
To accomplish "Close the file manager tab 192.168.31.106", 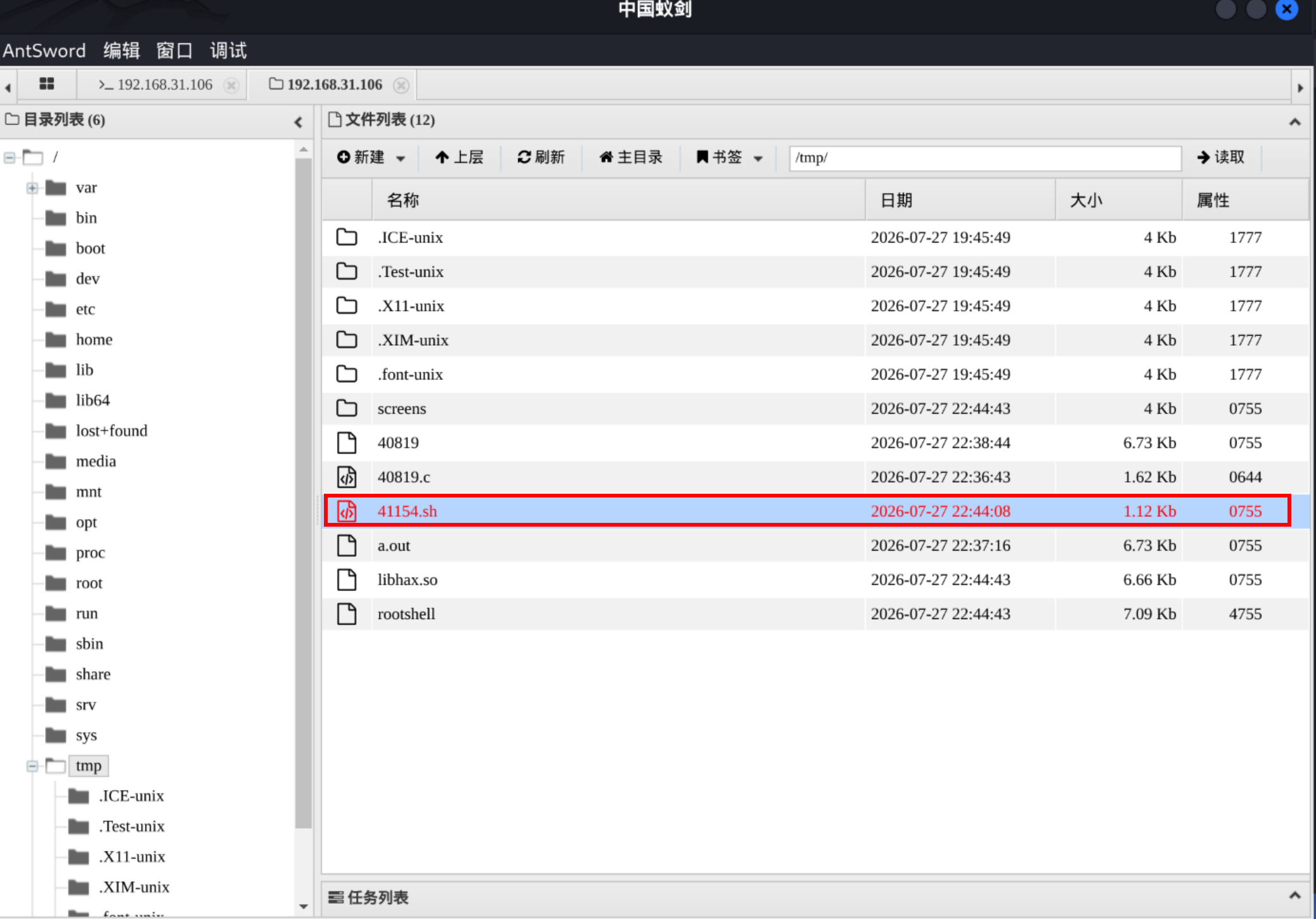I will click(401, 85).
